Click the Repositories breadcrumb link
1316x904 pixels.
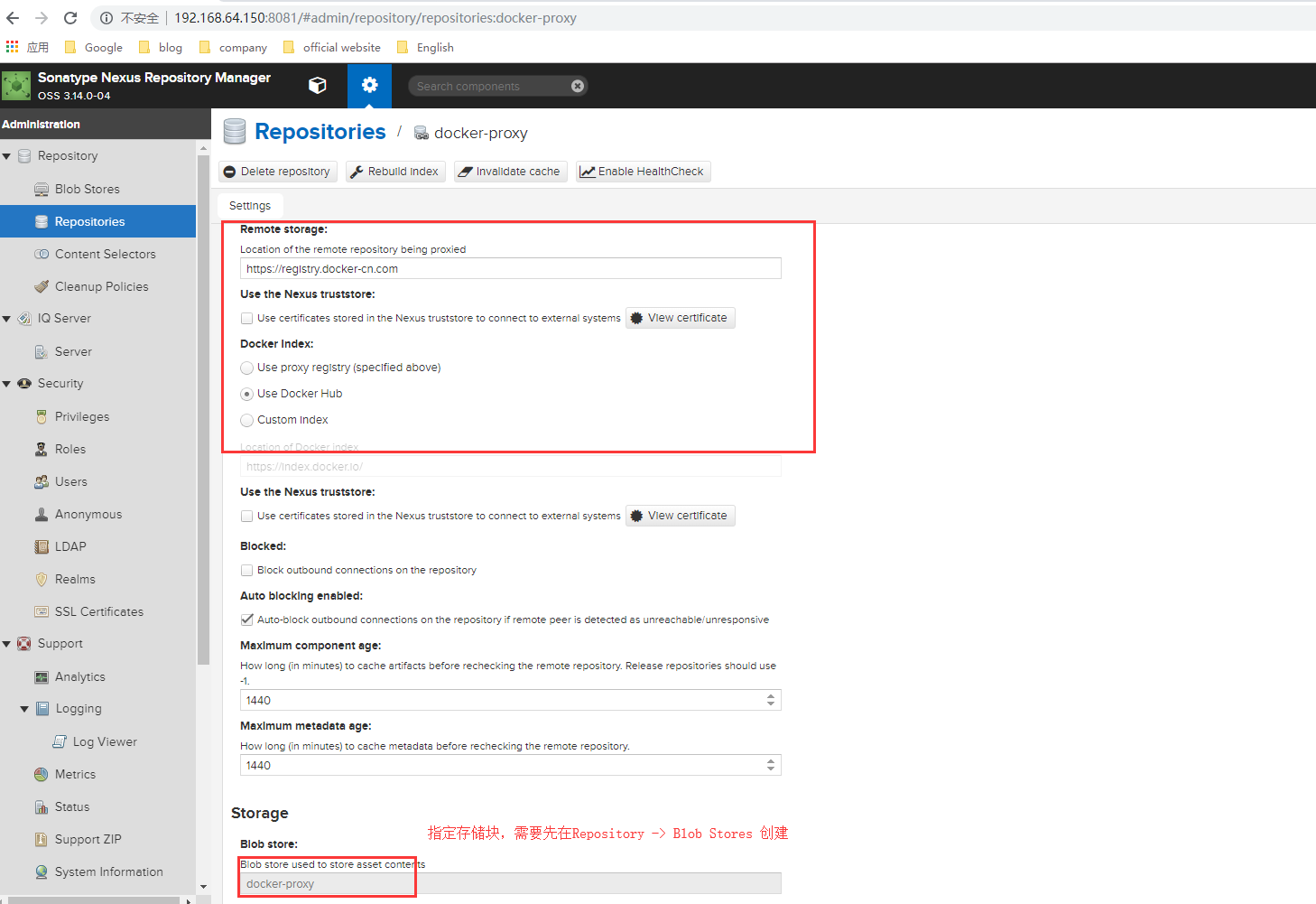click(320, 132)
